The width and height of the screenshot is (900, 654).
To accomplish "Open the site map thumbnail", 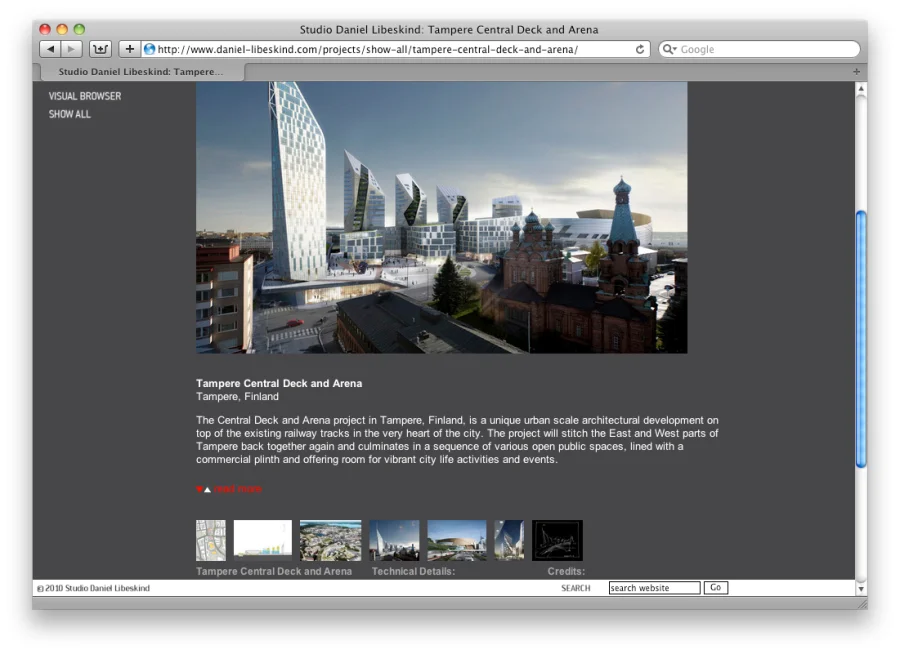I will pyautogui.click(x=211, y=540).
